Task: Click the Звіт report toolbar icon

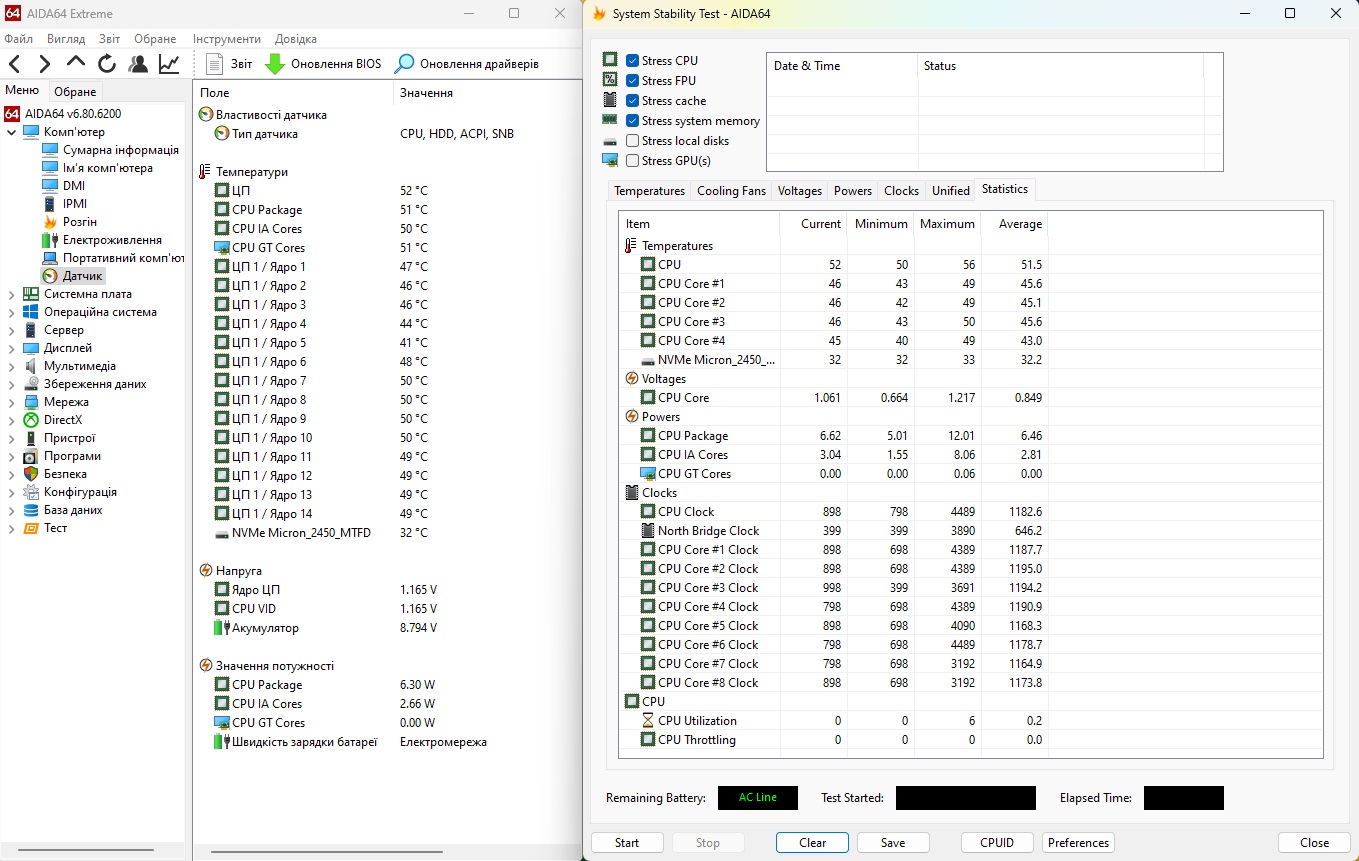Action: click(x=214, y=64)
